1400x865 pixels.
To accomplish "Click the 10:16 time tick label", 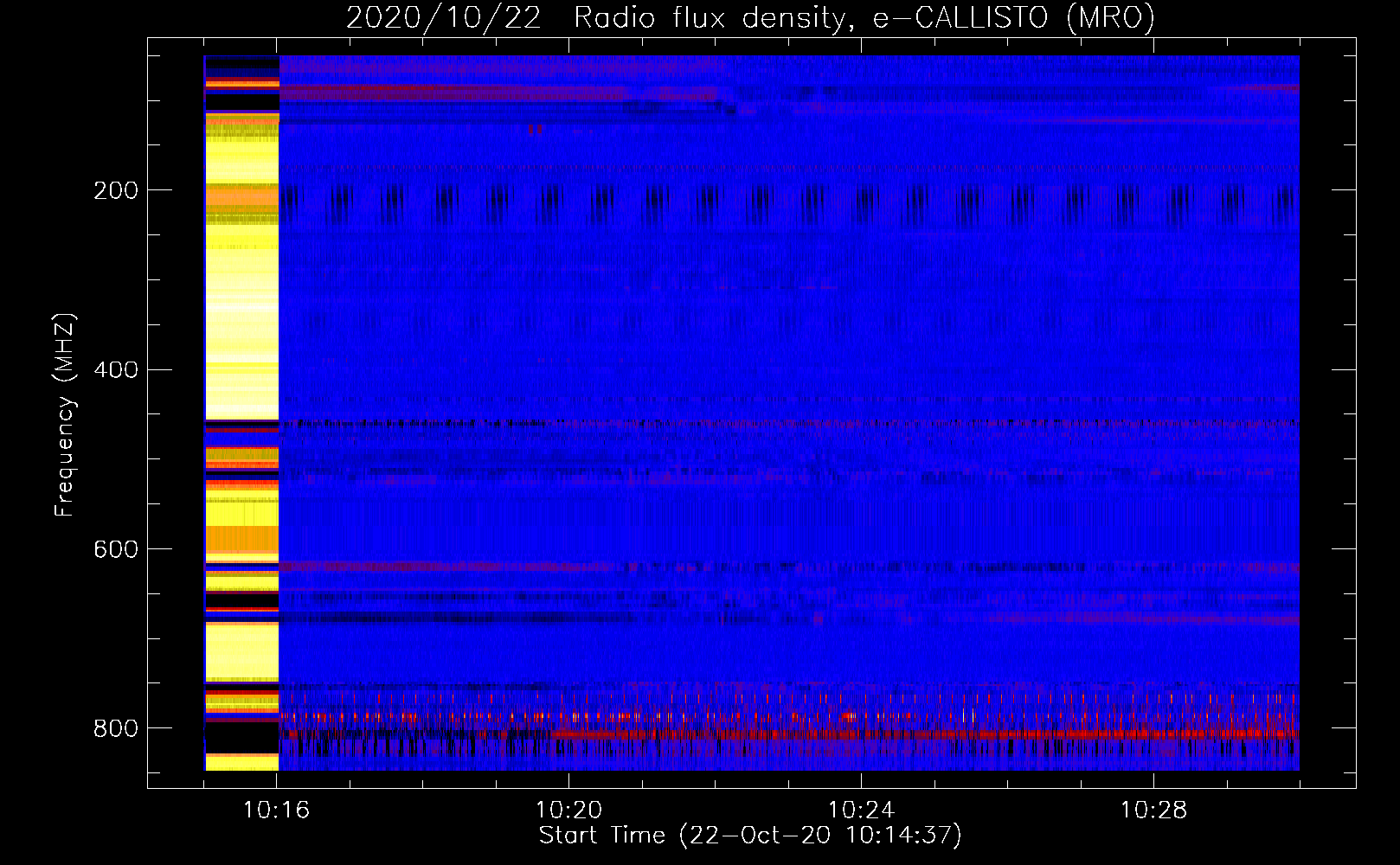I will coord(277,811).
